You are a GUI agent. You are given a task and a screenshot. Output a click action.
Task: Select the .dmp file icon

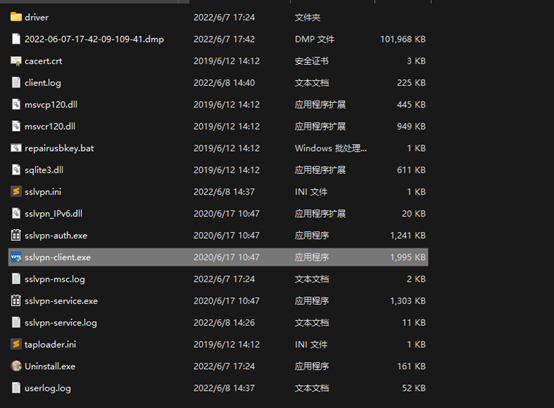(x=16, y=39)
